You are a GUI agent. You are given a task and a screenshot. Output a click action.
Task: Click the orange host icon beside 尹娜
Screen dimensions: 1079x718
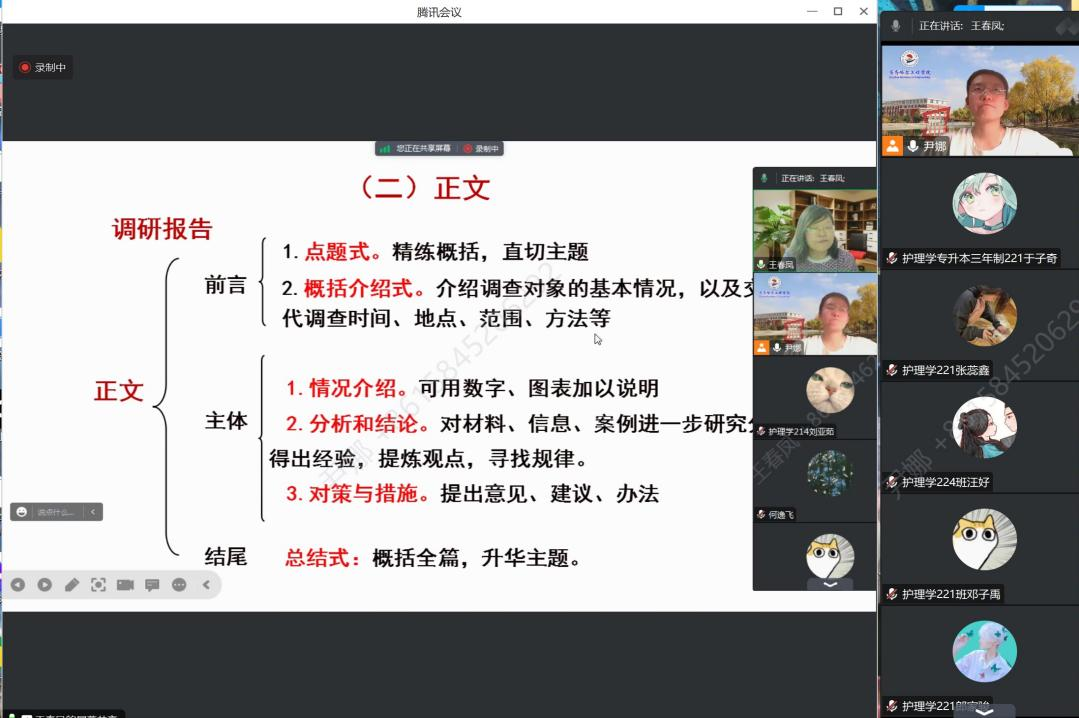tap(892, 147)
